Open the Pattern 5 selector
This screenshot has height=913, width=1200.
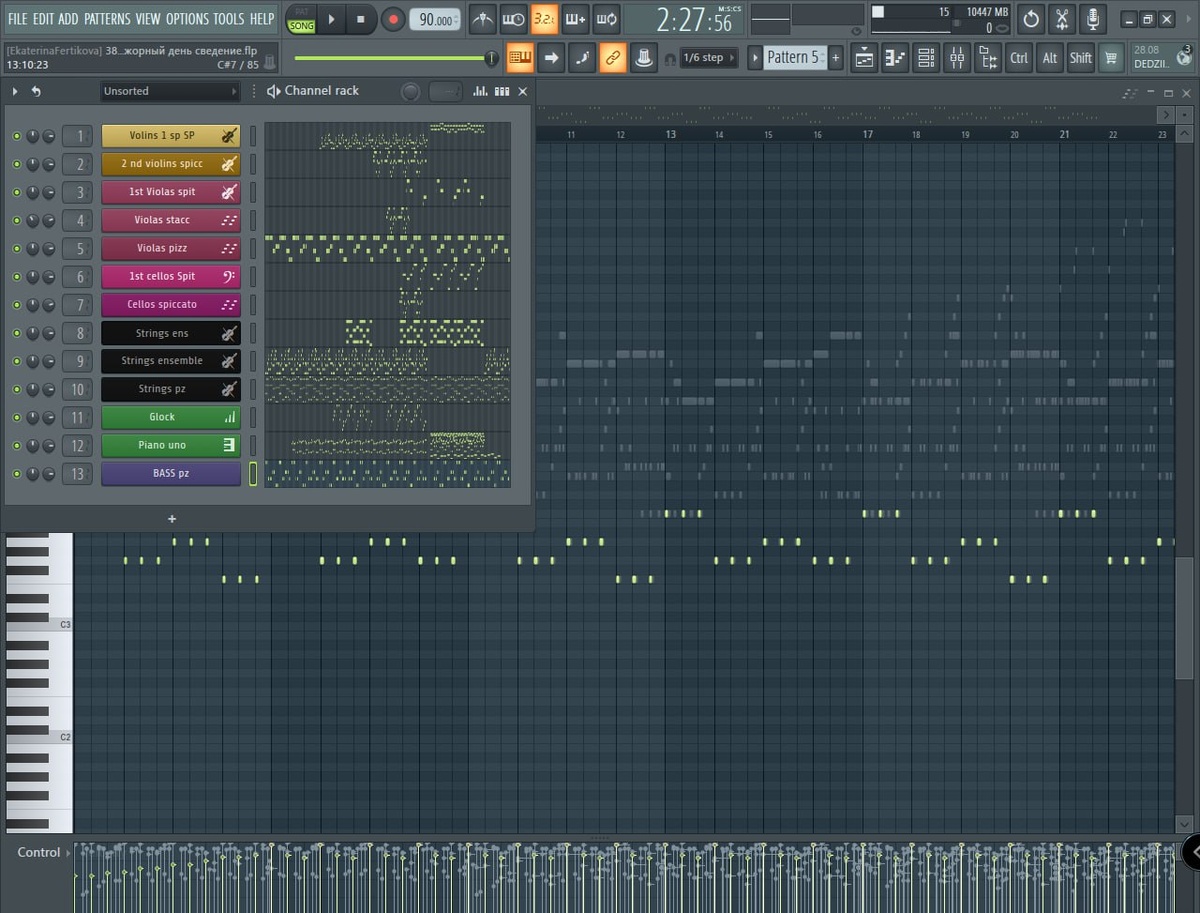click(794, 58)
